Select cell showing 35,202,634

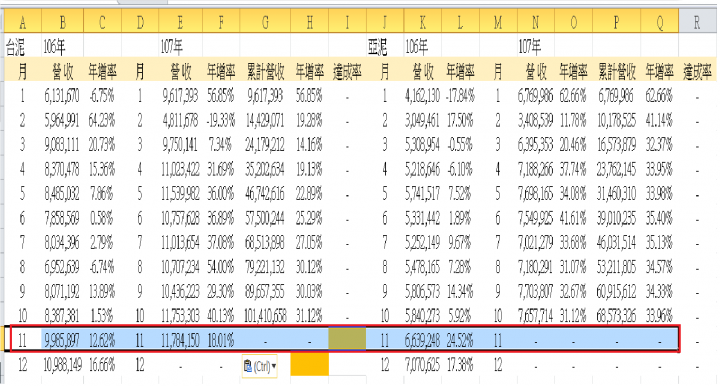coord(265,169)
